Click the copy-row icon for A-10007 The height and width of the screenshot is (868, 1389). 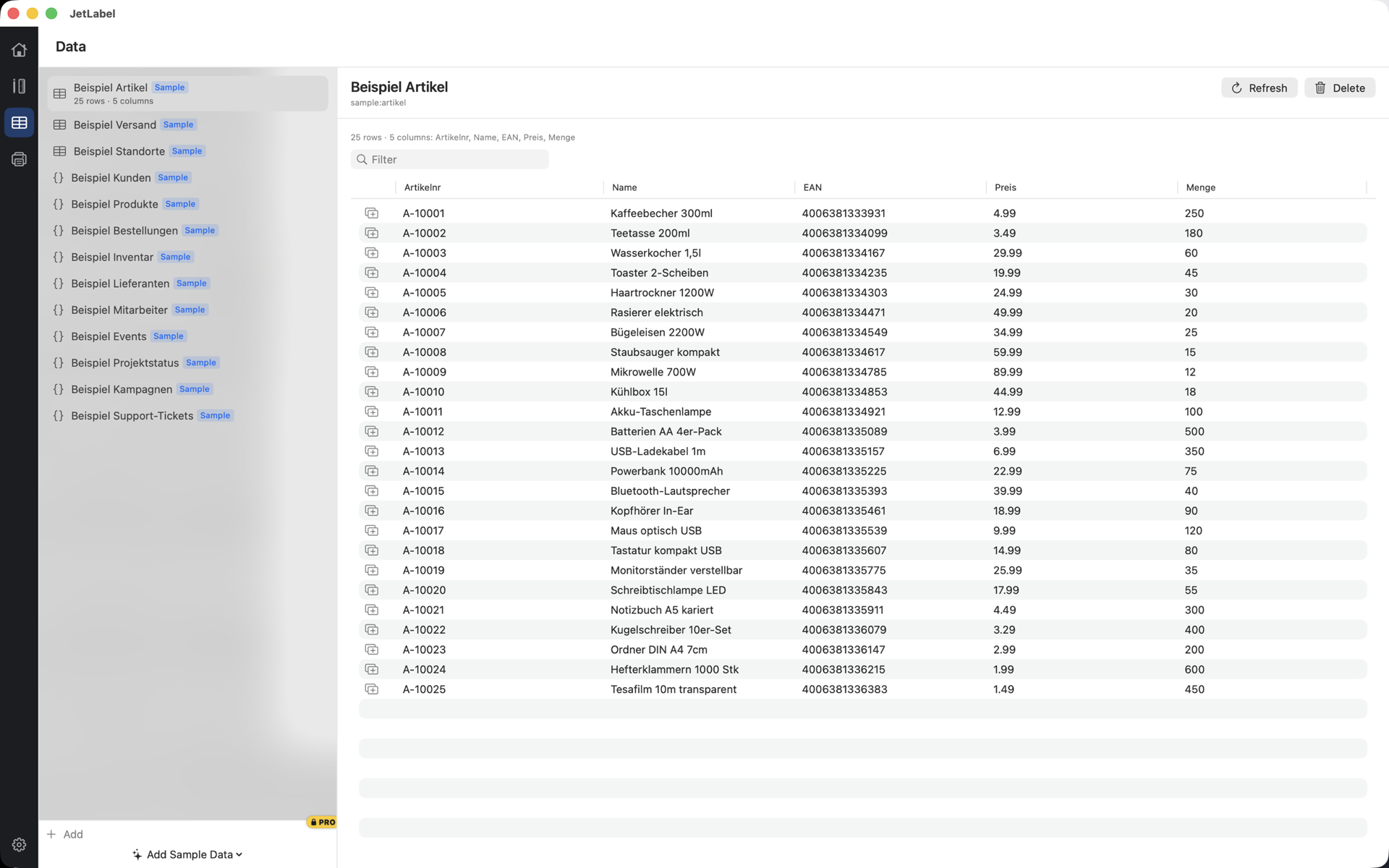(x=371, y=332)
